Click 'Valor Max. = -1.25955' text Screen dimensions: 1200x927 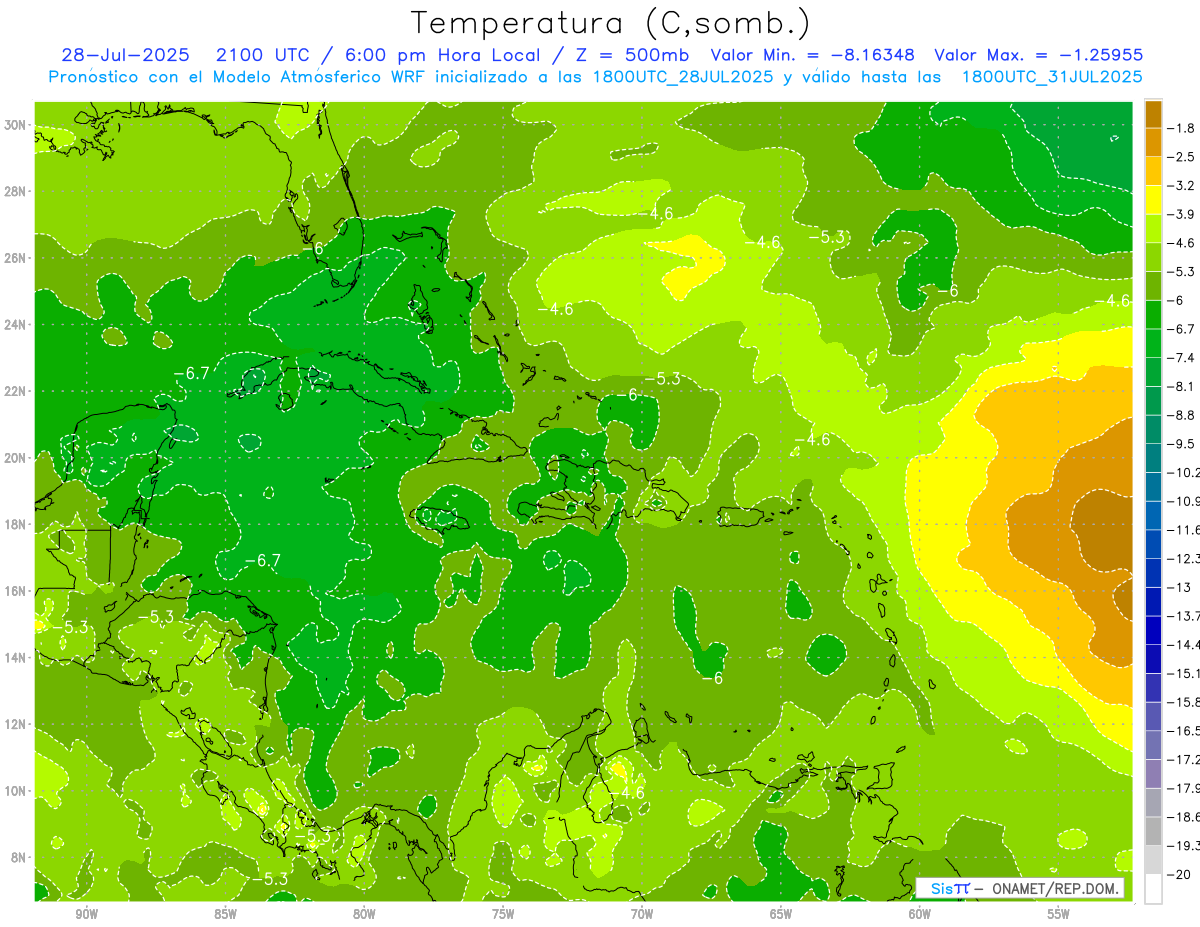pyautogui.click(x=1038, y=55)
